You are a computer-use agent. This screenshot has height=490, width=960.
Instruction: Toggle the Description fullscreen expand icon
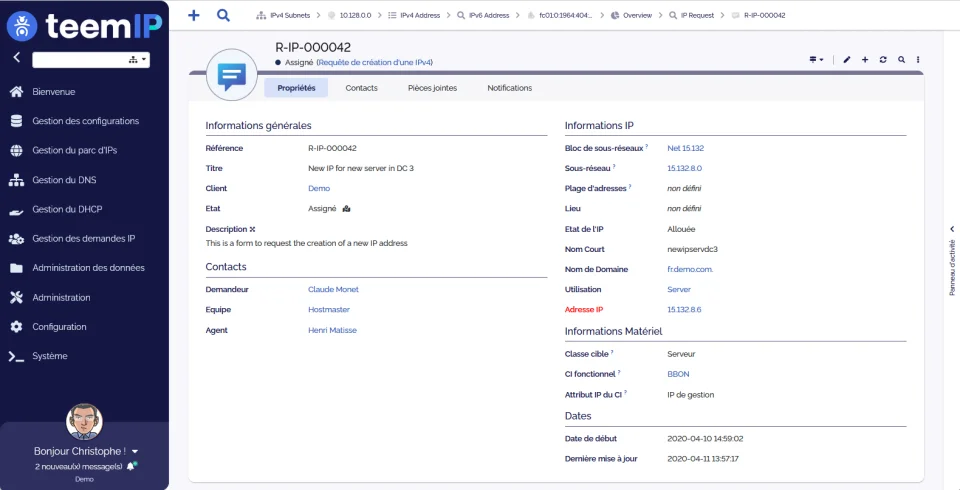pyautogui.click(x=252, y=229)
